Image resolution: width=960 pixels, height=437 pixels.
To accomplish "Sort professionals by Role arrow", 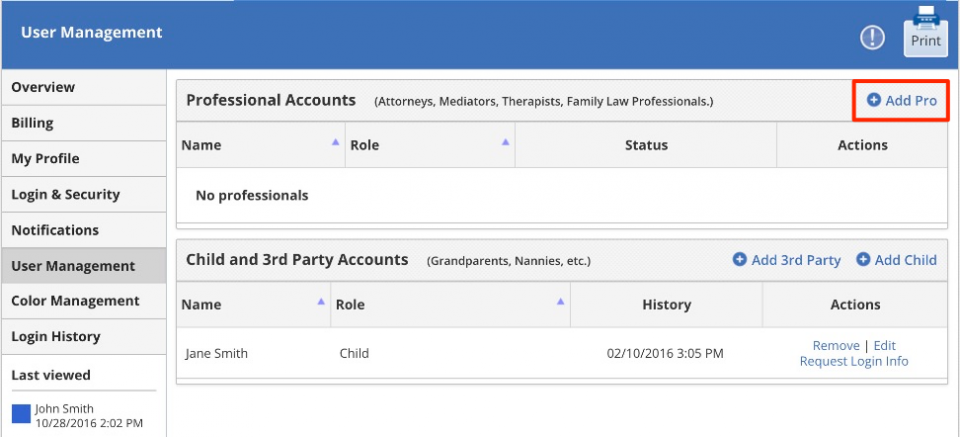I will click(x=505, y=142).
